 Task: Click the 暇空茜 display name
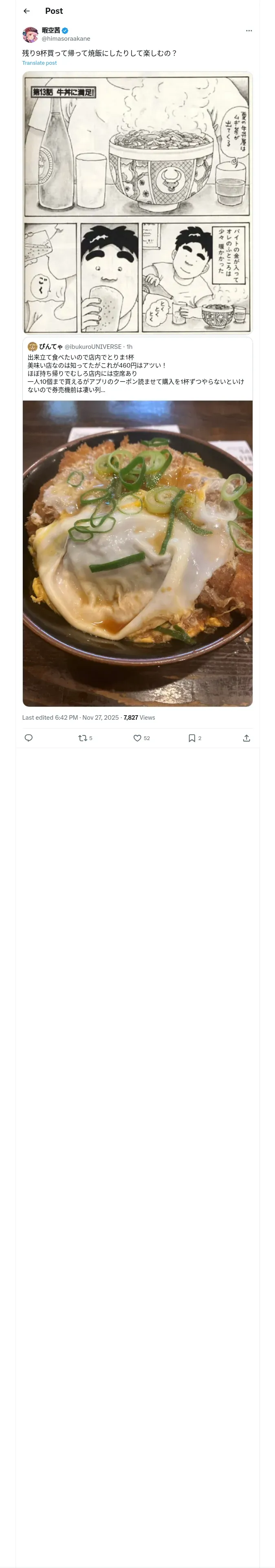(51, 31)
